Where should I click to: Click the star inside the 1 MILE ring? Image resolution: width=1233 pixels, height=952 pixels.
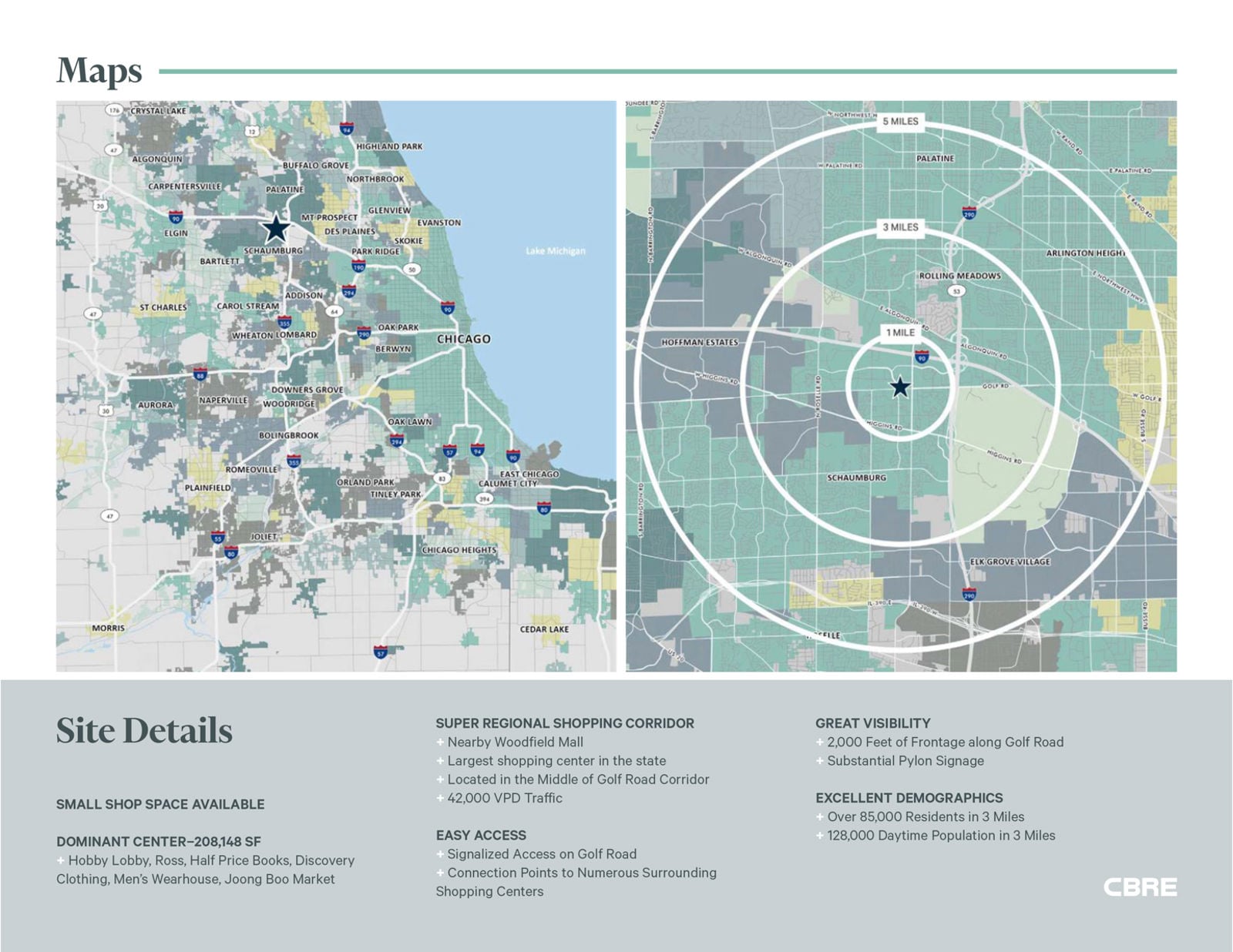click(x=899, y=387)
